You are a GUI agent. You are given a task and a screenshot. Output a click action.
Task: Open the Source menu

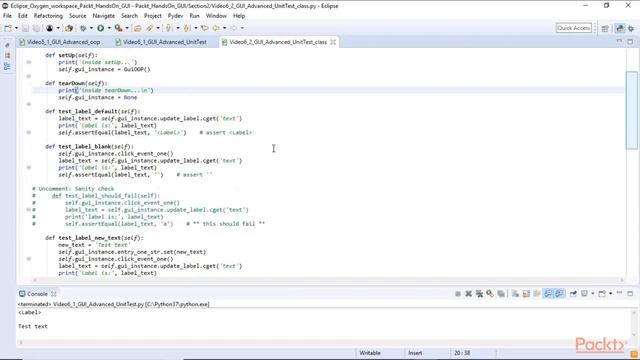click(x=78, y=16)
